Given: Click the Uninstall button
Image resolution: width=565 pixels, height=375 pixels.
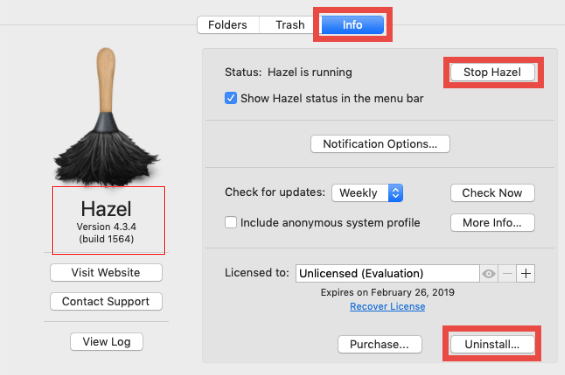Looking at the screenshot, I should coord(492,344).
